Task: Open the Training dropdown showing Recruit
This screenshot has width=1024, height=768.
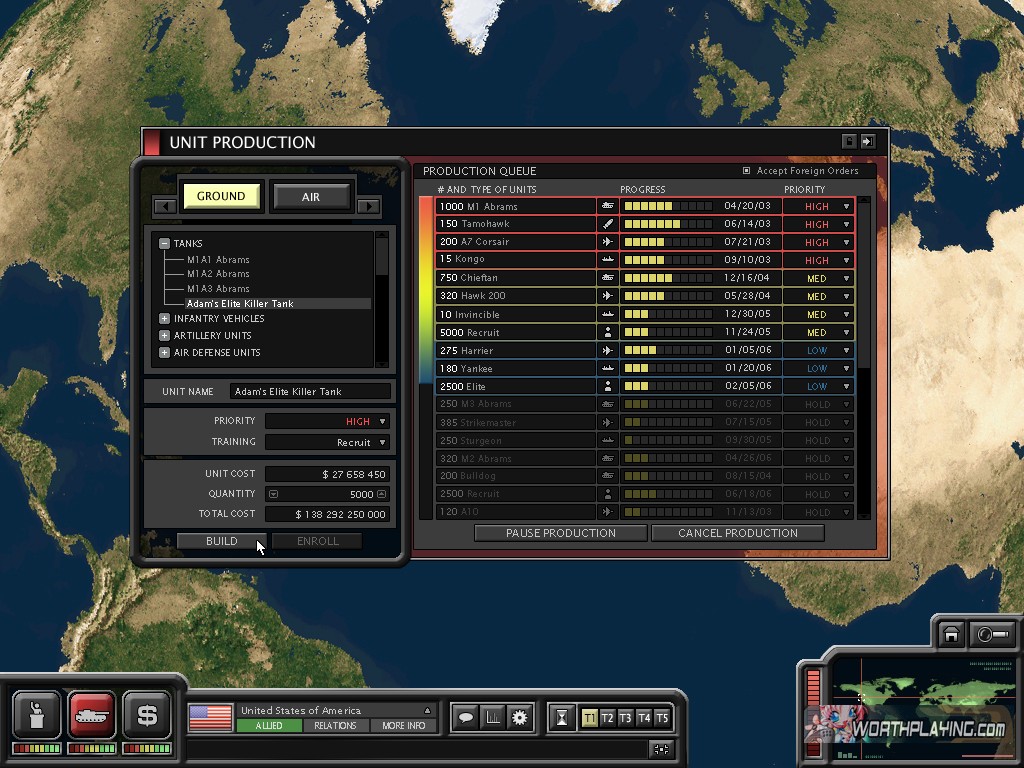Action: (327, 442)
